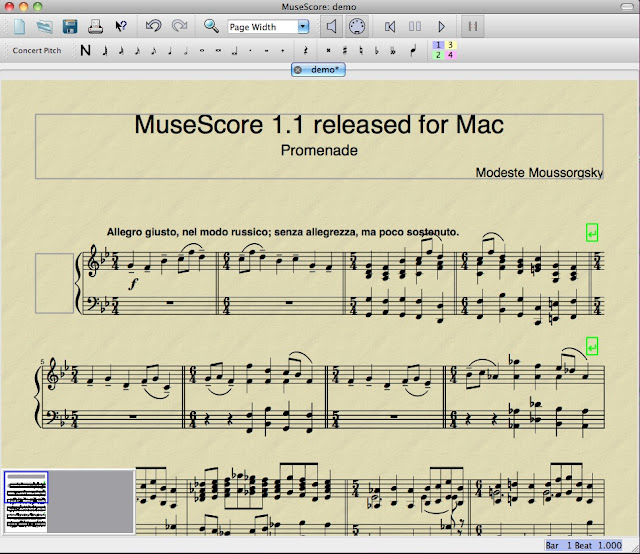The height and width of the screenshot is (554, 640).
Task: Select the 16th note duration
Action: [x=138, y=51]
